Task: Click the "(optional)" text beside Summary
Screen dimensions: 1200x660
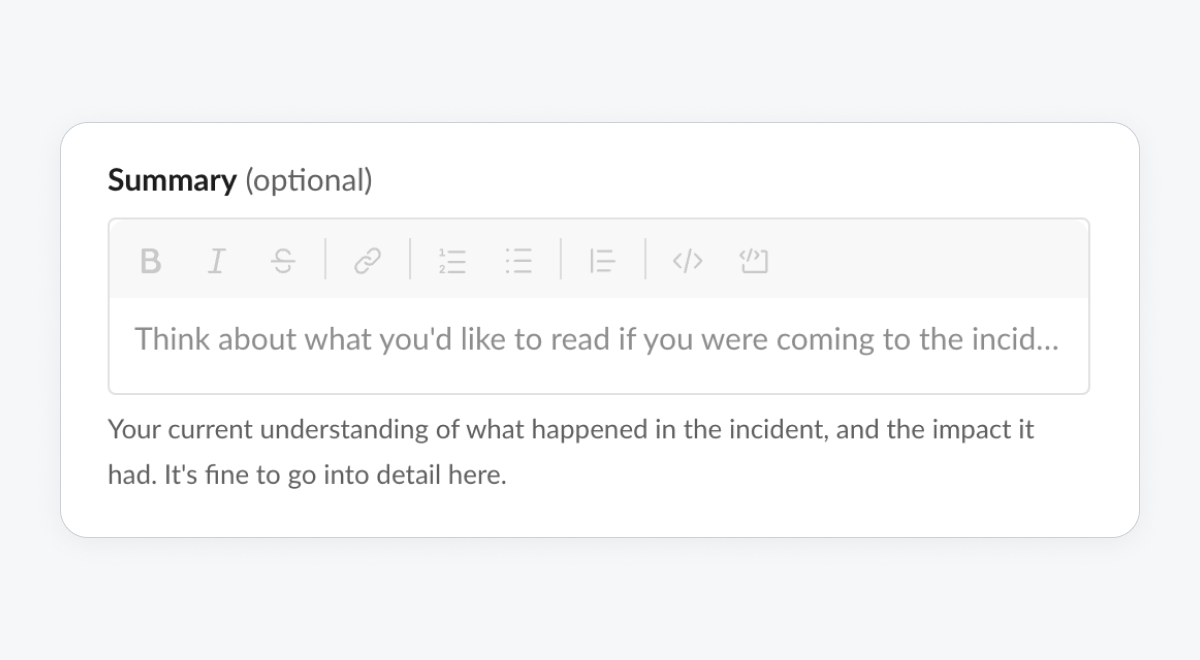Action: pos(308,181)
